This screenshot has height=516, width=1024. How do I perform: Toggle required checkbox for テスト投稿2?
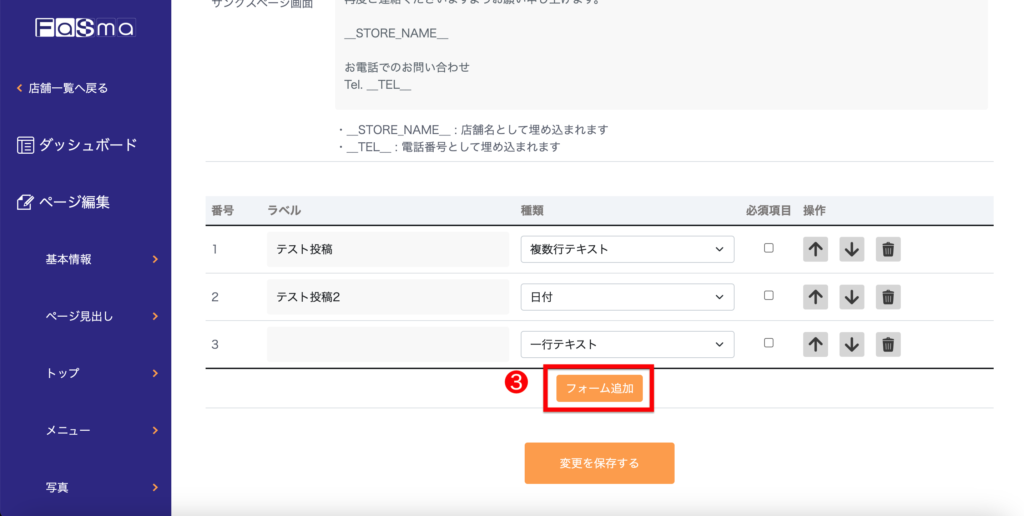pyautogui.click(x=768, y=296)
